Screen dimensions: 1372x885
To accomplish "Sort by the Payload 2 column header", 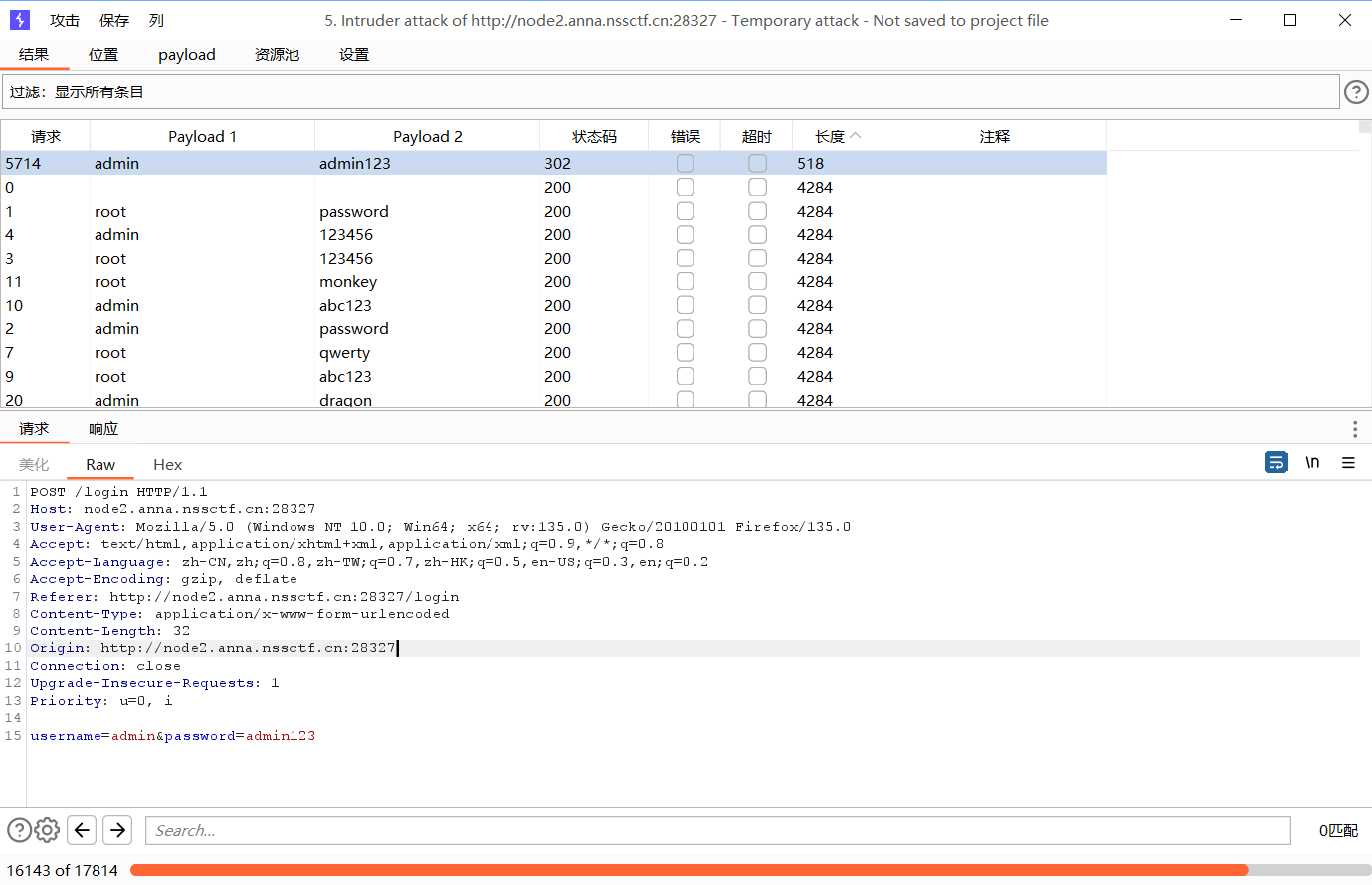I will pyautogui.click(x=428, y=136).
